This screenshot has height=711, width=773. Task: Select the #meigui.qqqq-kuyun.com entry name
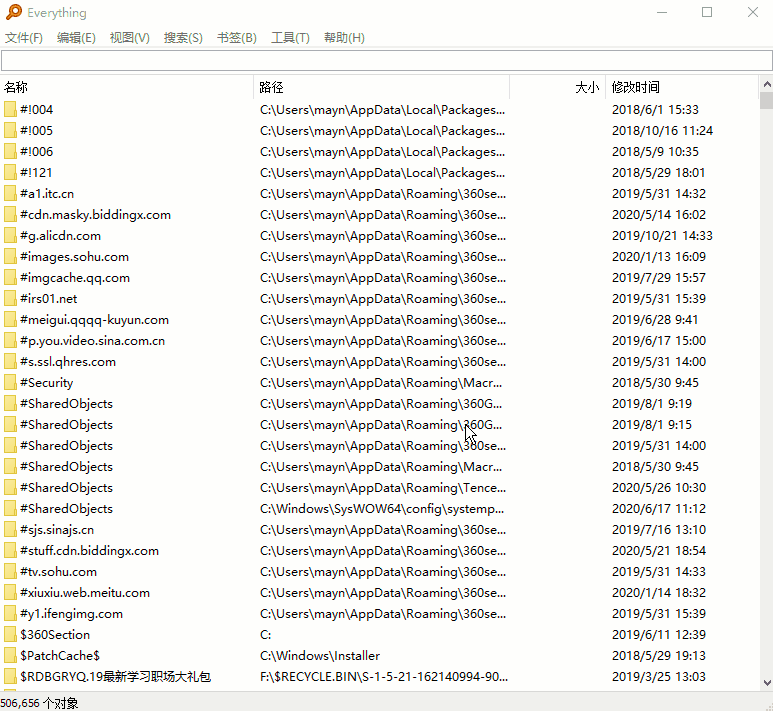point(94,320)
